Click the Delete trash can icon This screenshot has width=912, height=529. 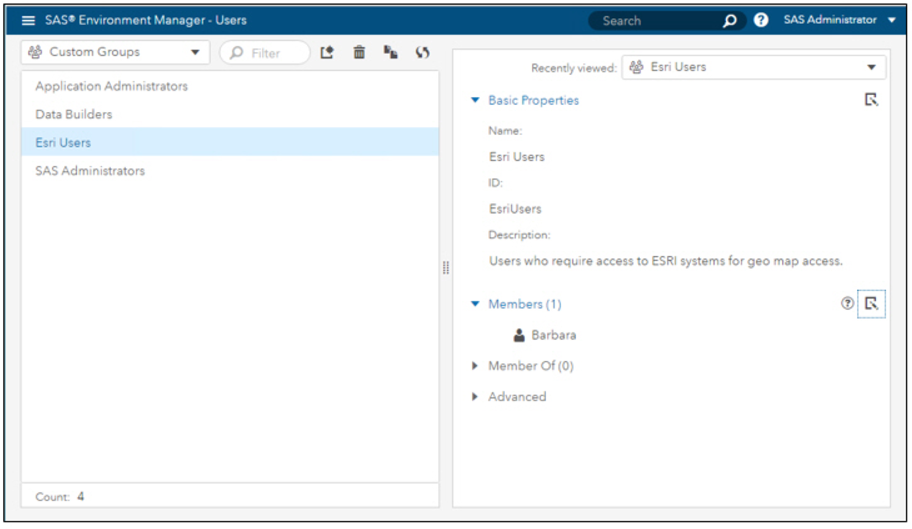359,52
